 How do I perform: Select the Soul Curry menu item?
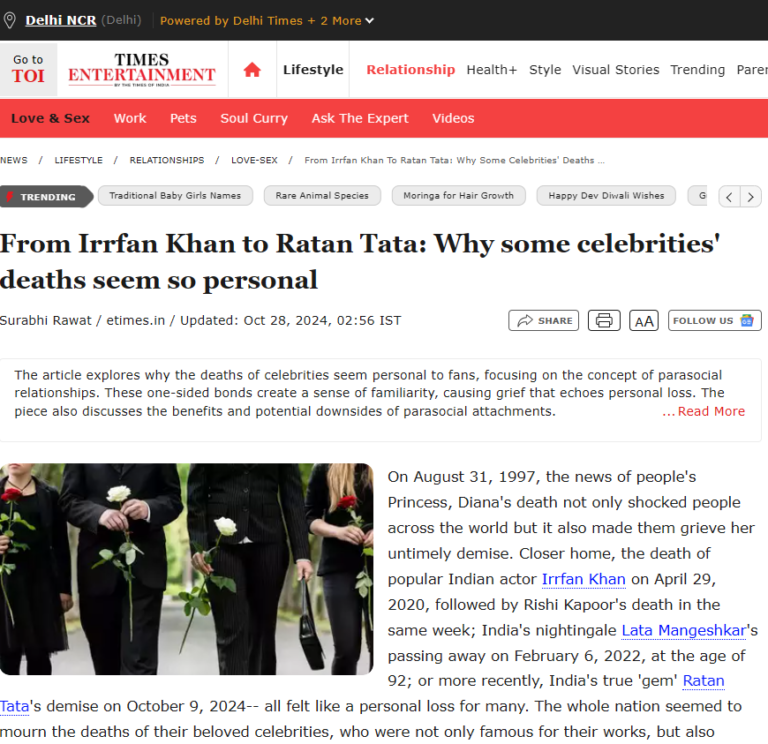254,118
